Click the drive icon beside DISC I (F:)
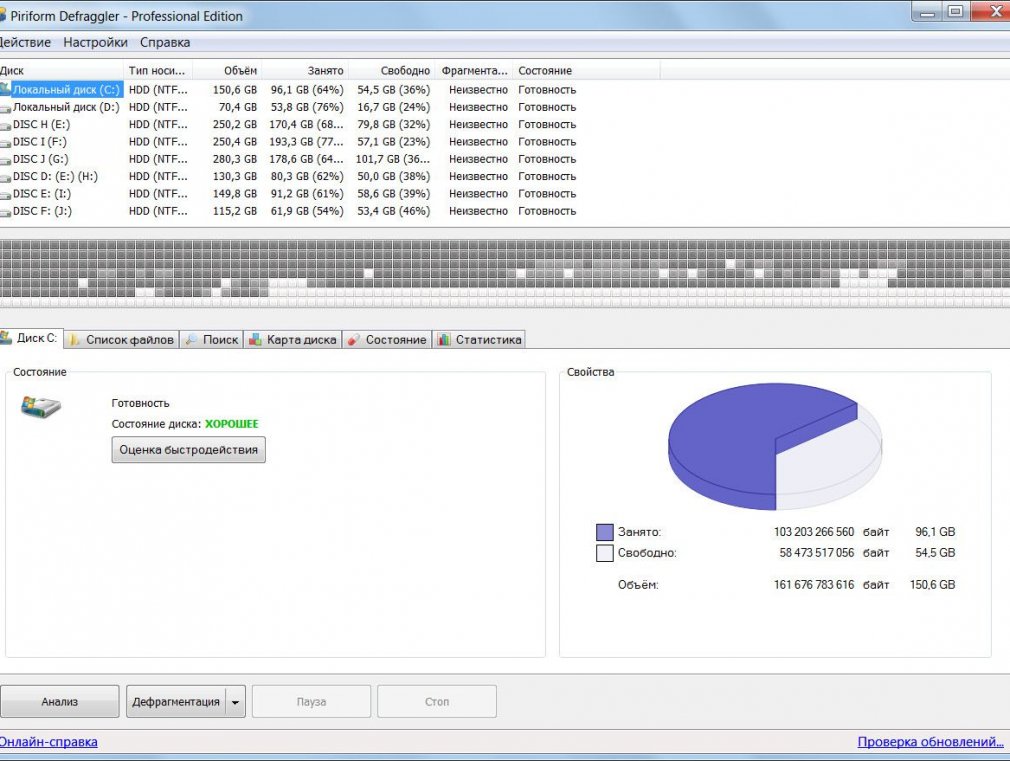This screenshot has height=761, width=1010. tap(5, 142)
